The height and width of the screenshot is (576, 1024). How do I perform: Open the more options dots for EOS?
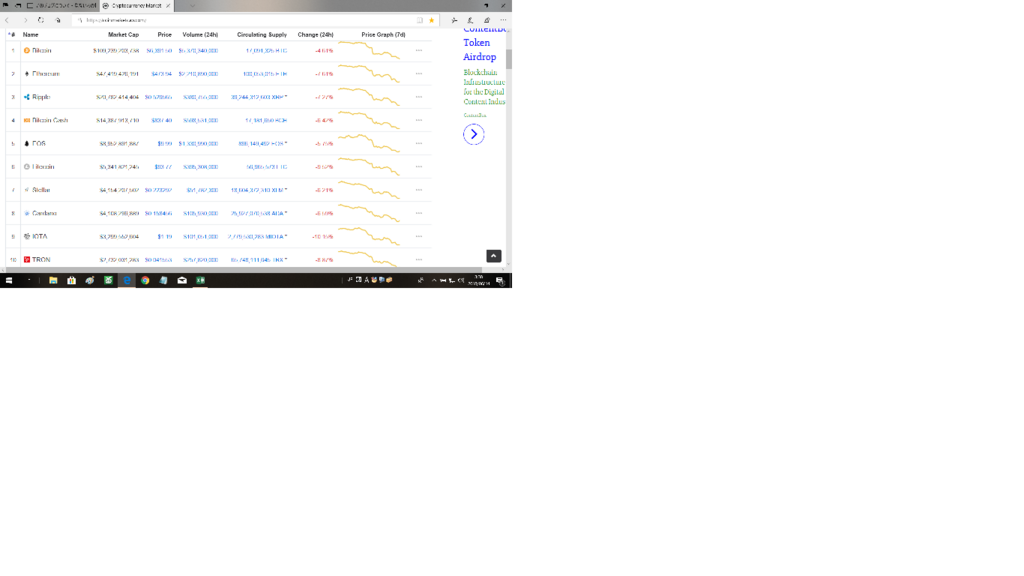[419, 144]
